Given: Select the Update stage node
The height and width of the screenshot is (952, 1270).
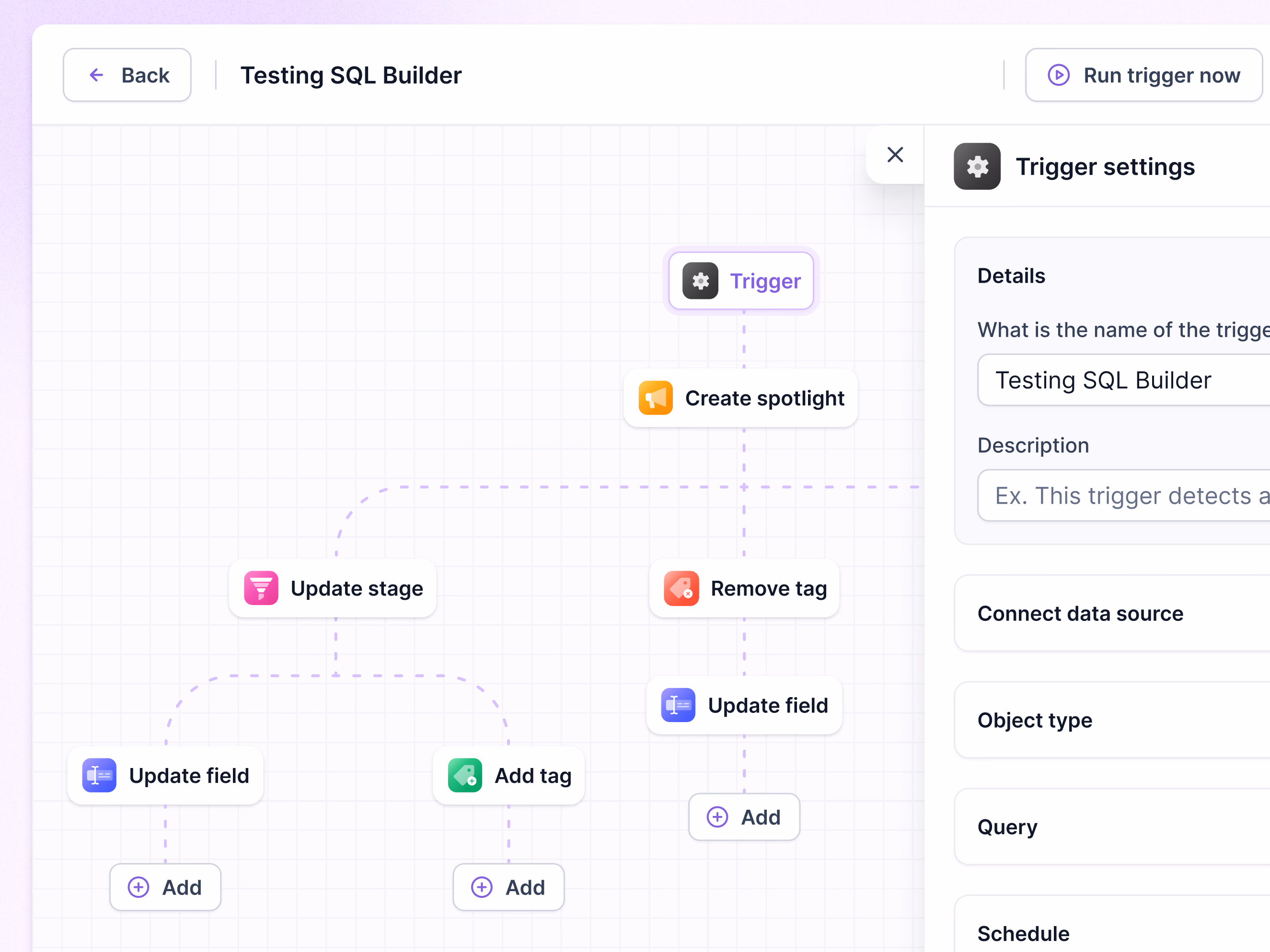Looking at the screenshot, I should pyautogui.click(x=333, y=588).
